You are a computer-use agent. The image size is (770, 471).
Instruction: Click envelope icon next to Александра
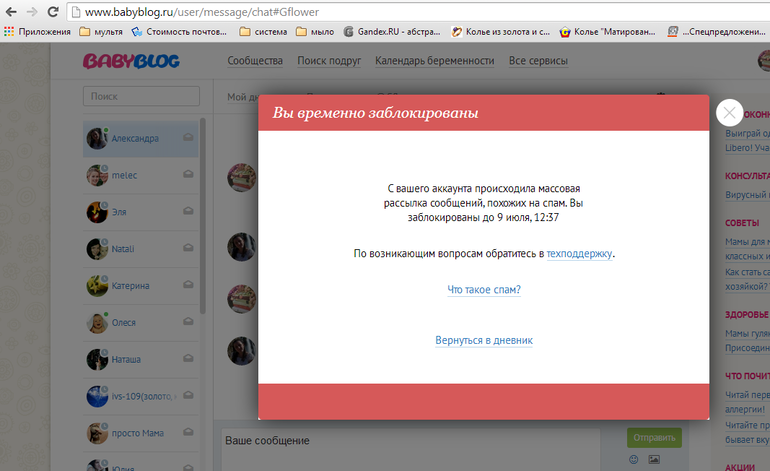click(x=188, y=138)
